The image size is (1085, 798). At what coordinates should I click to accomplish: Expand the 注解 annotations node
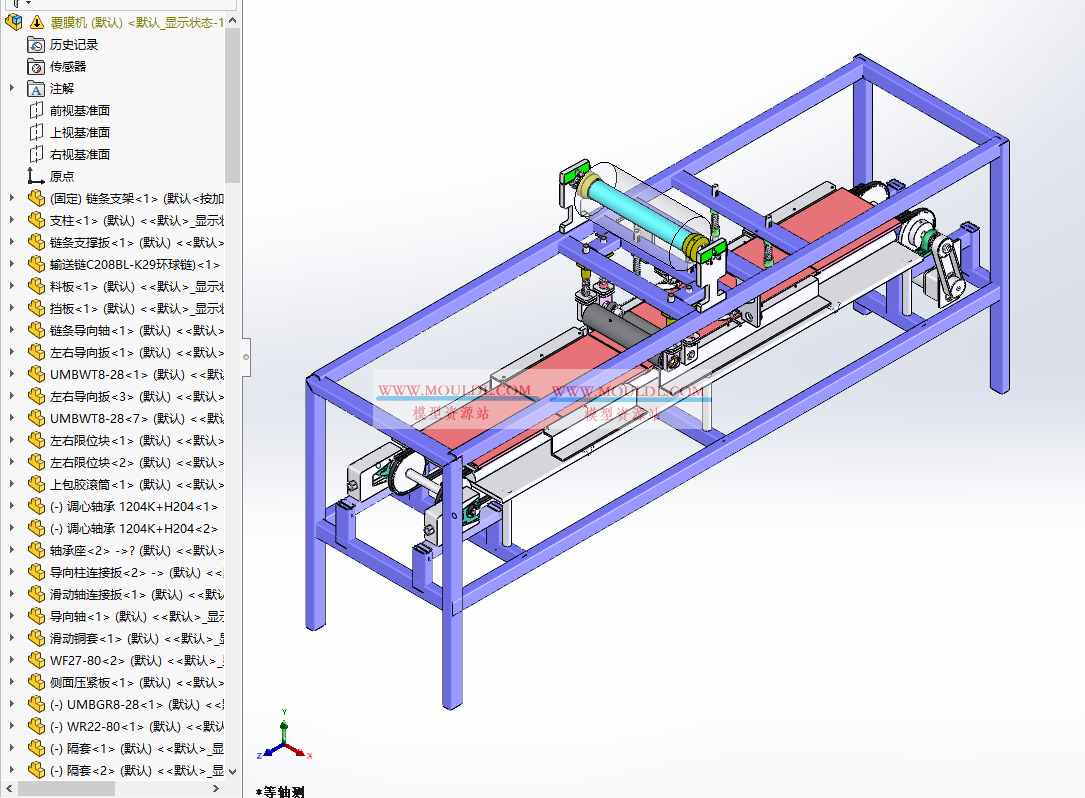pos(12,88)
